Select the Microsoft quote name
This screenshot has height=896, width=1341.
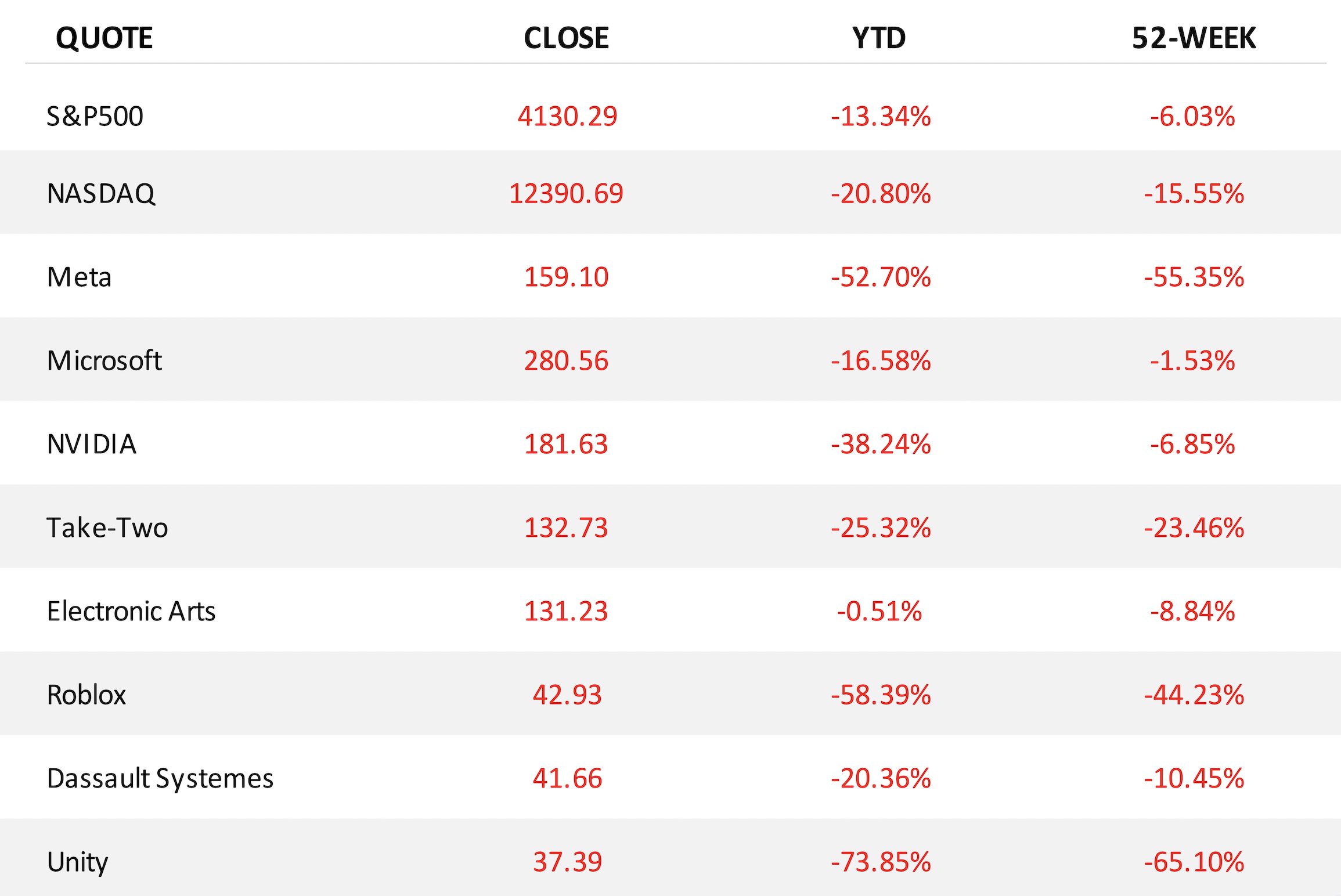[104, 360]
